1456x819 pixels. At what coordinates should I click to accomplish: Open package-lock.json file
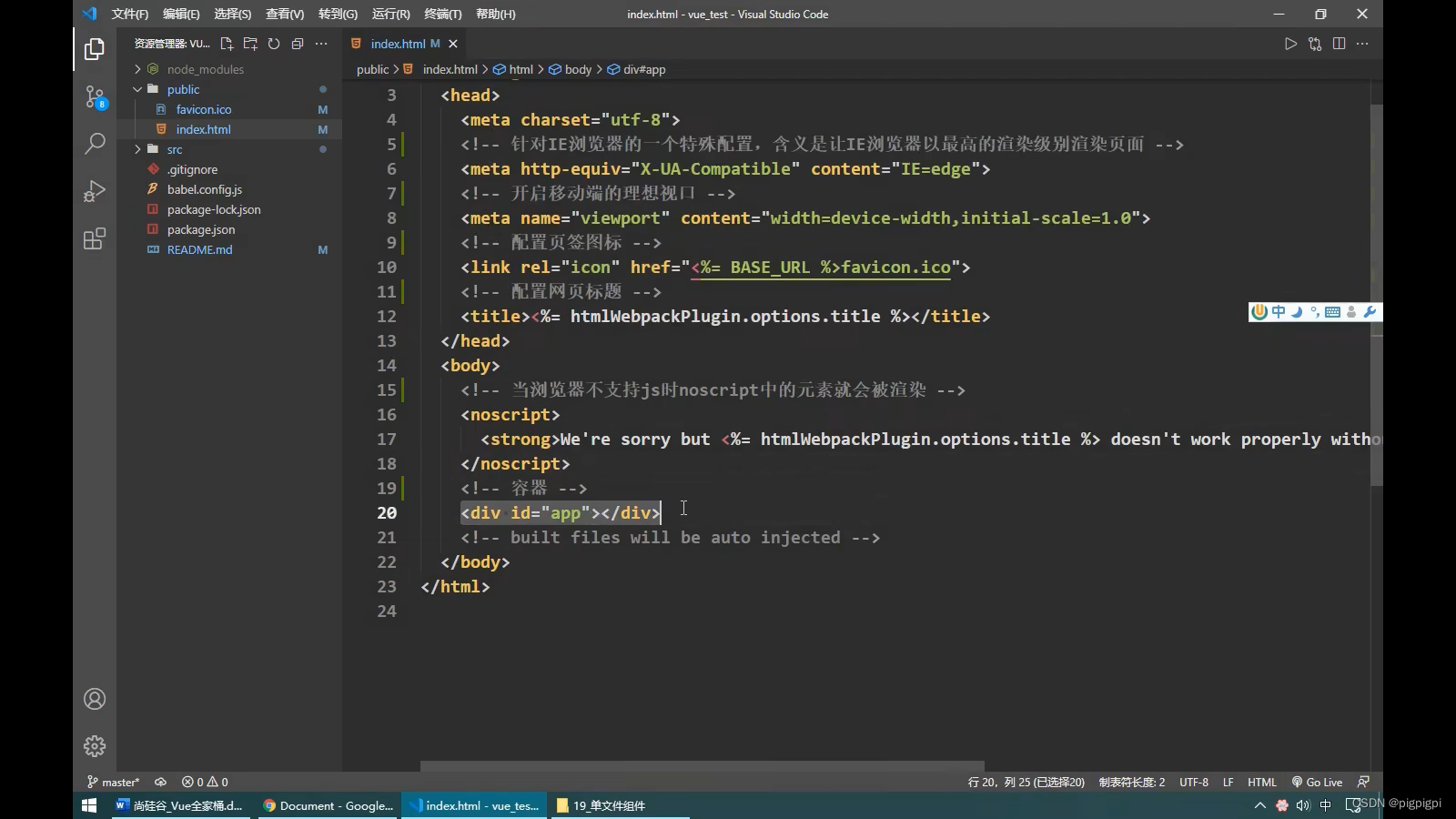point(227,209)
